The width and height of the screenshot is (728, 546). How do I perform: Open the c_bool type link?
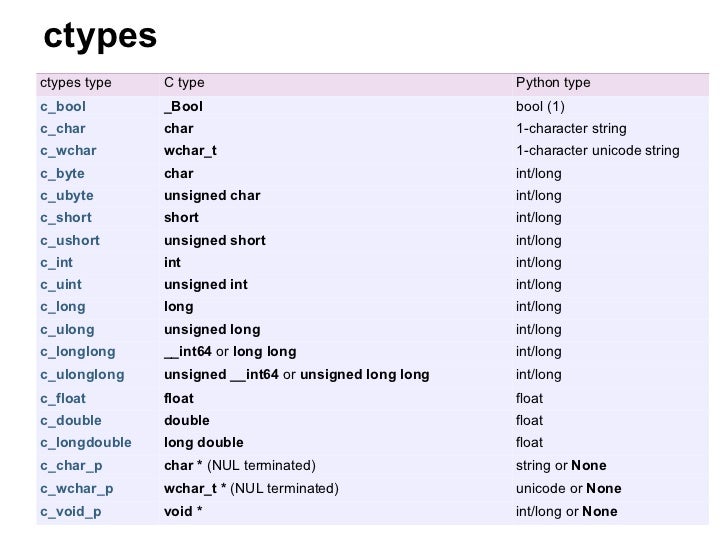point(63,107)
